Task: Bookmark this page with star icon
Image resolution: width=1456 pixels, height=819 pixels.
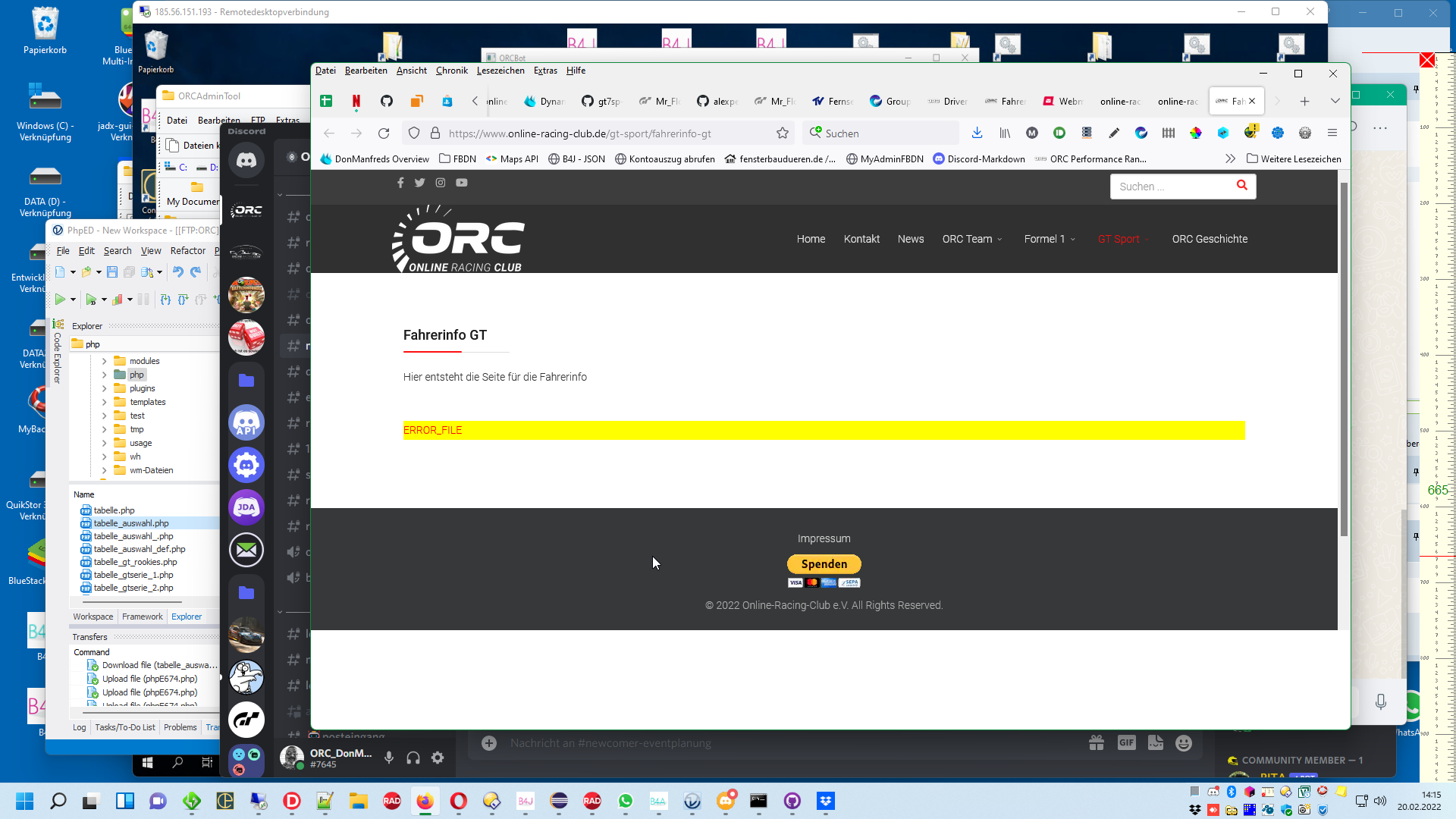Action: point(783,133)
